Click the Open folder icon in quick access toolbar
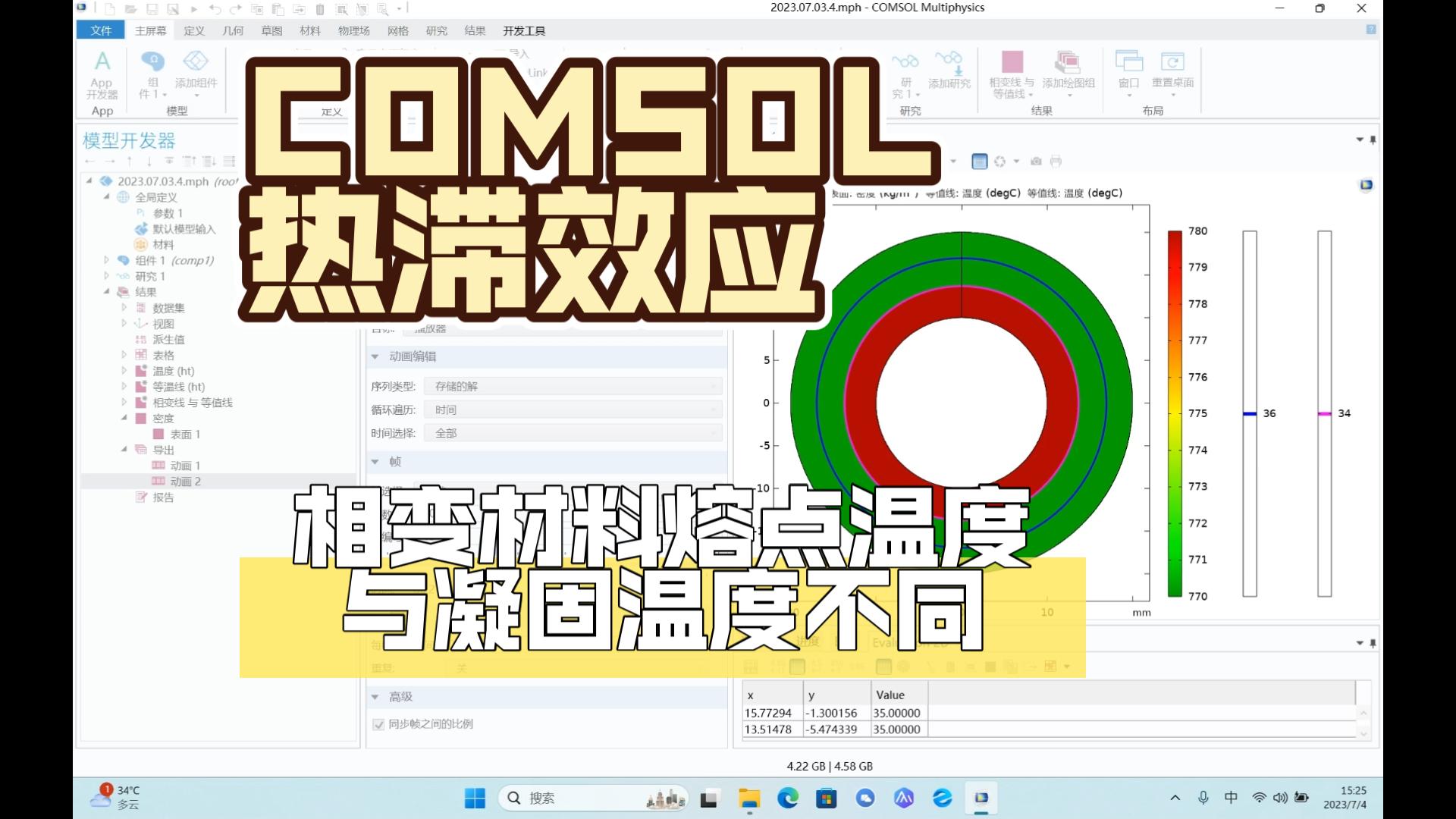Image resolution: width=1456 pixels, height=819 pixels. point(131,9)
